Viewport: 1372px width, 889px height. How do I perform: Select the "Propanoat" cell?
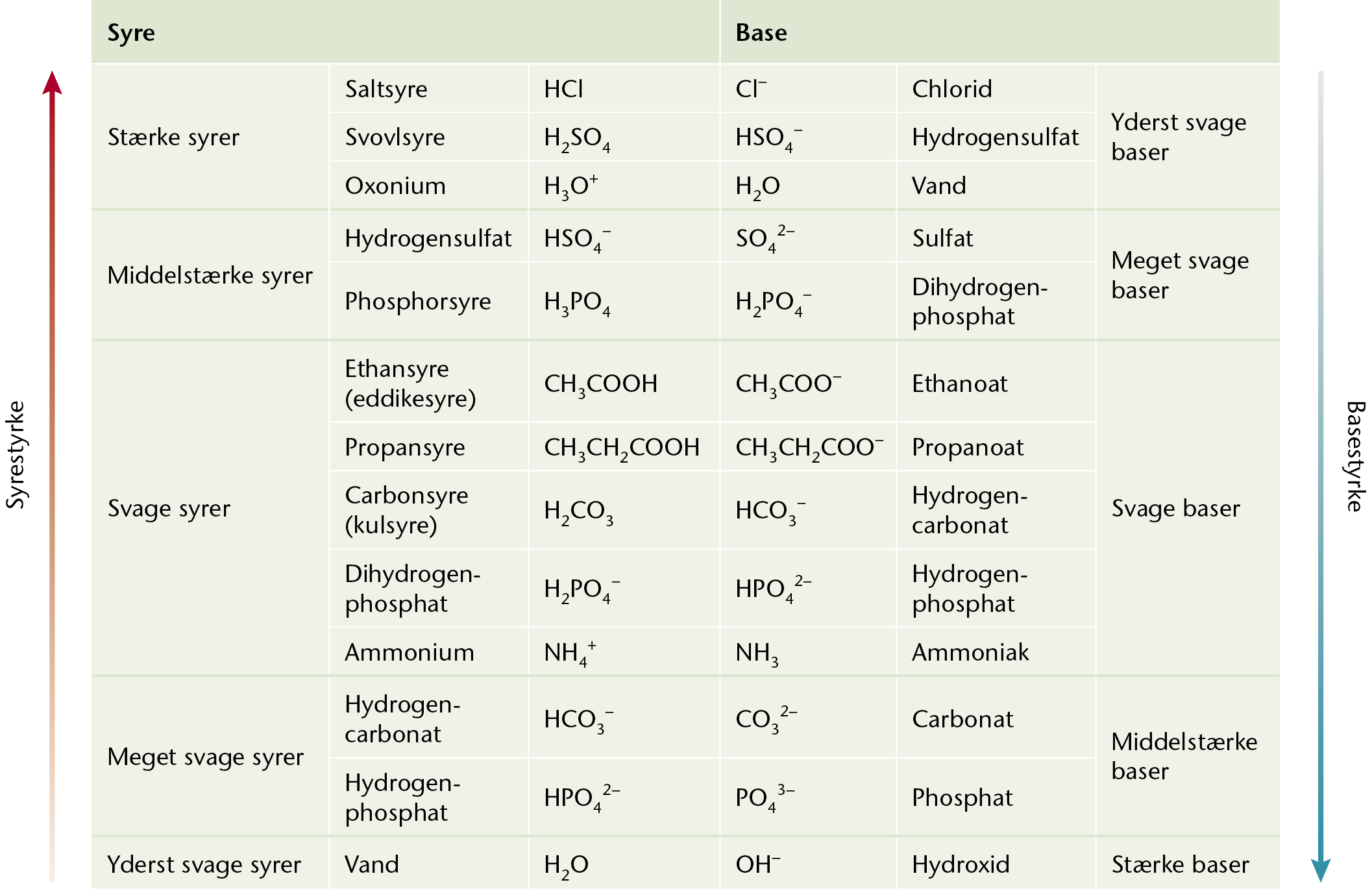click(x=968, y=447)
